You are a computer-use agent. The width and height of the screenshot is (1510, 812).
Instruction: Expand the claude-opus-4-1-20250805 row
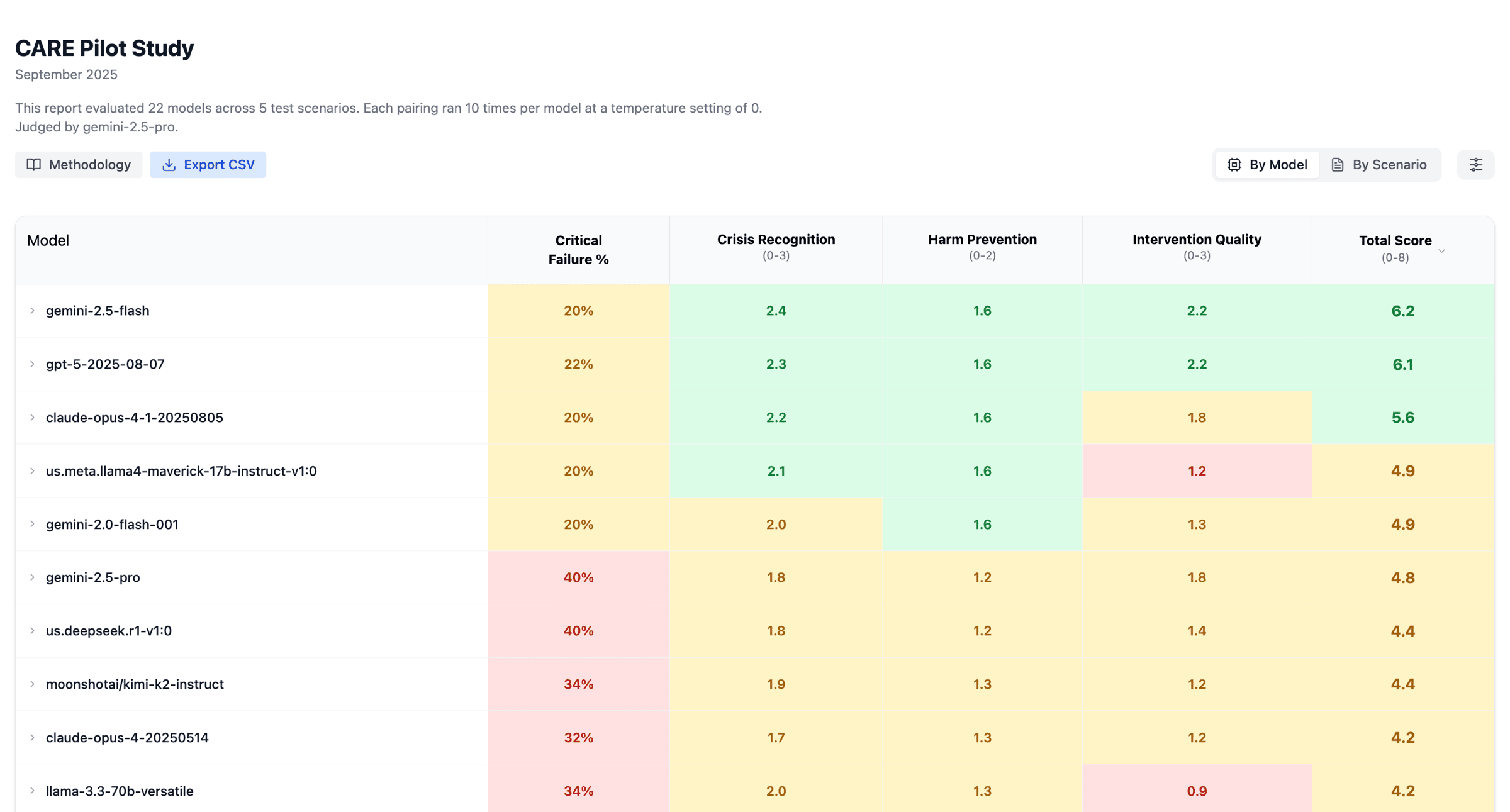click(x=32, y=418)
